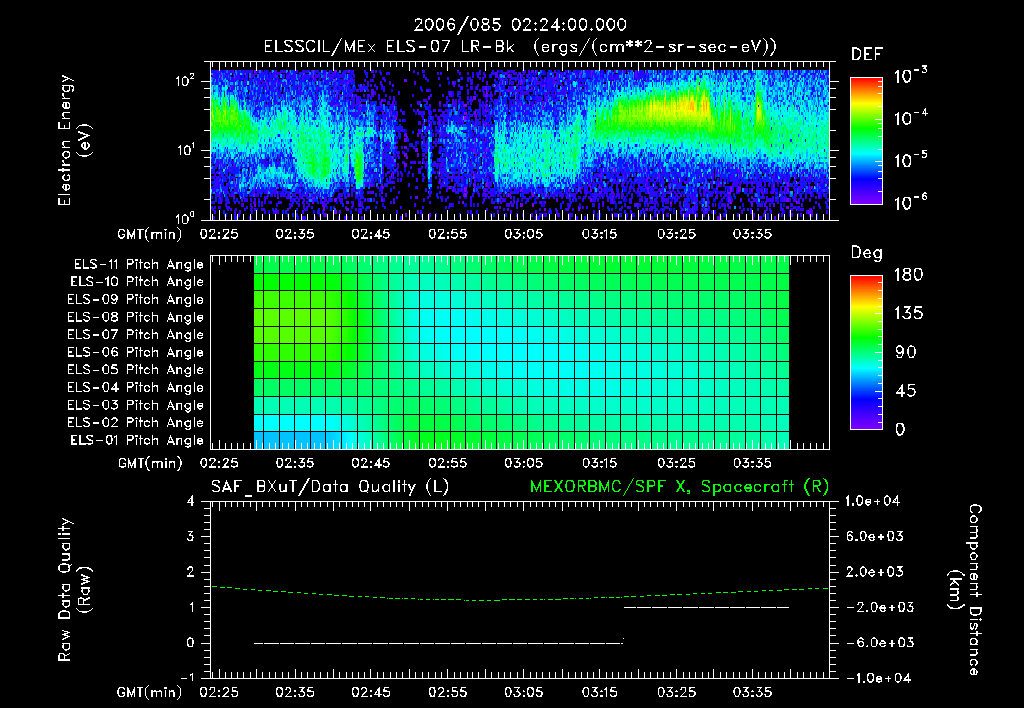Click the Component Distance (km) axis label
1024x708 pixels.
coord(965,590)
